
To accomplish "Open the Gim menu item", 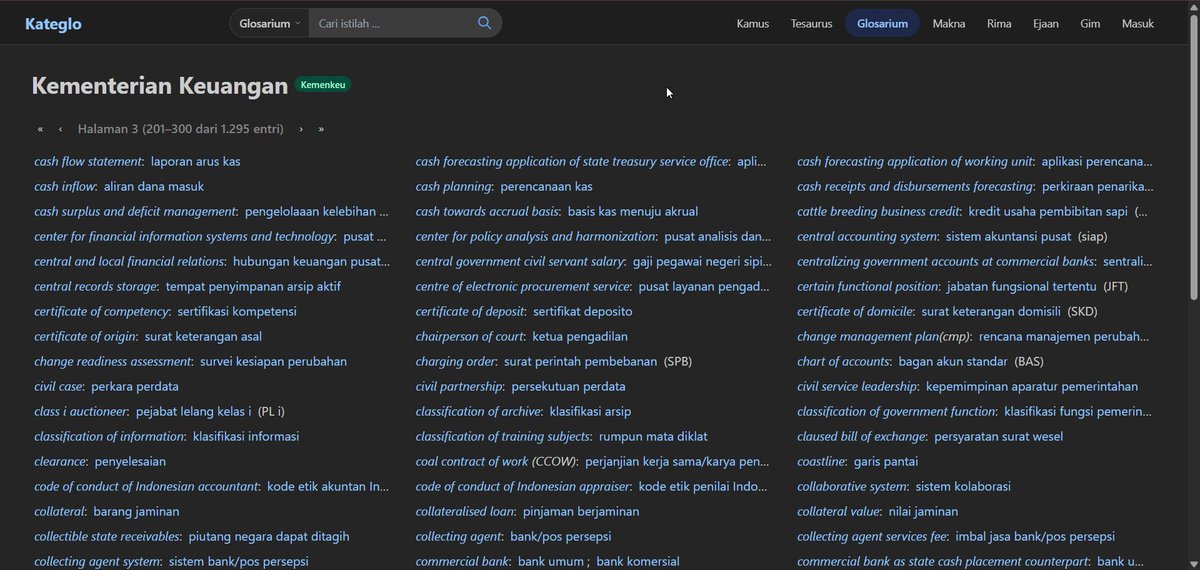I will click(x=1090, y=23).
